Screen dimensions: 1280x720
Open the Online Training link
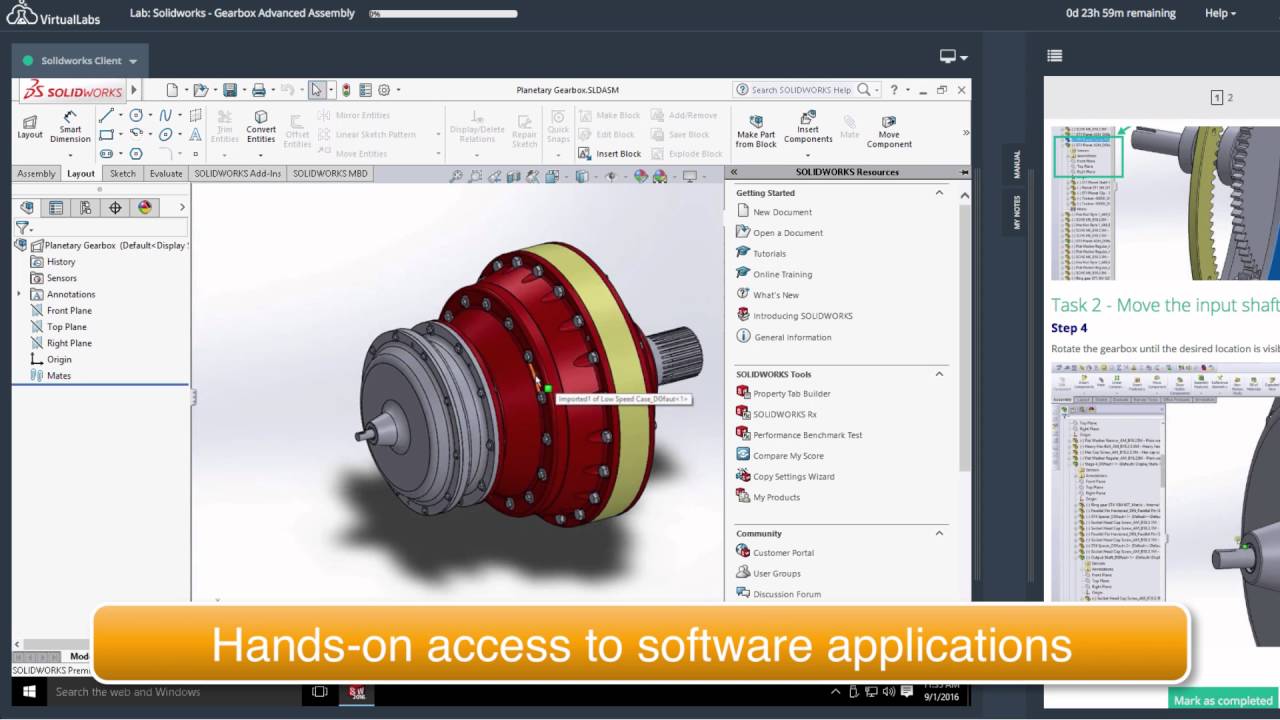tap(782, 274)
